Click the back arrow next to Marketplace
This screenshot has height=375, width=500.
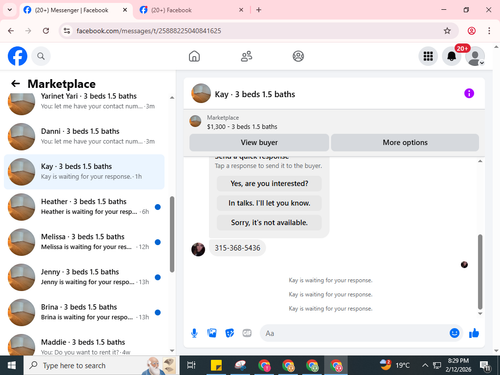pyautogui.click(x=15, y=83)
